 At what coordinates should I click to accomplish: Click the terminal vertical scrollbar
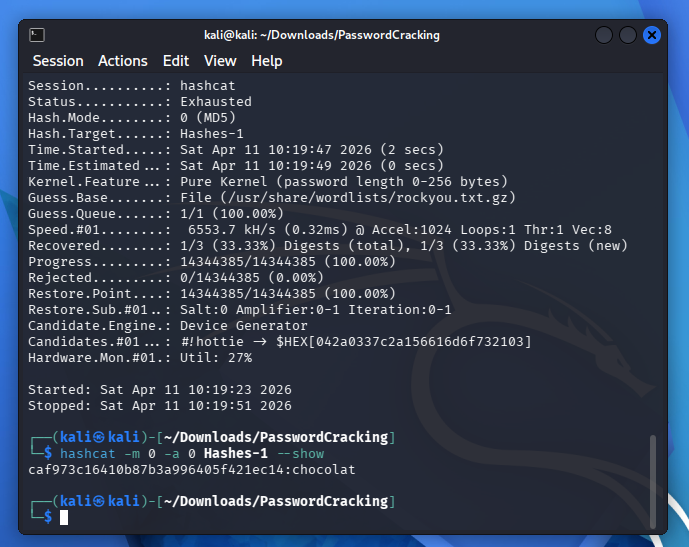pyautogui.click(x=653, y=482)
